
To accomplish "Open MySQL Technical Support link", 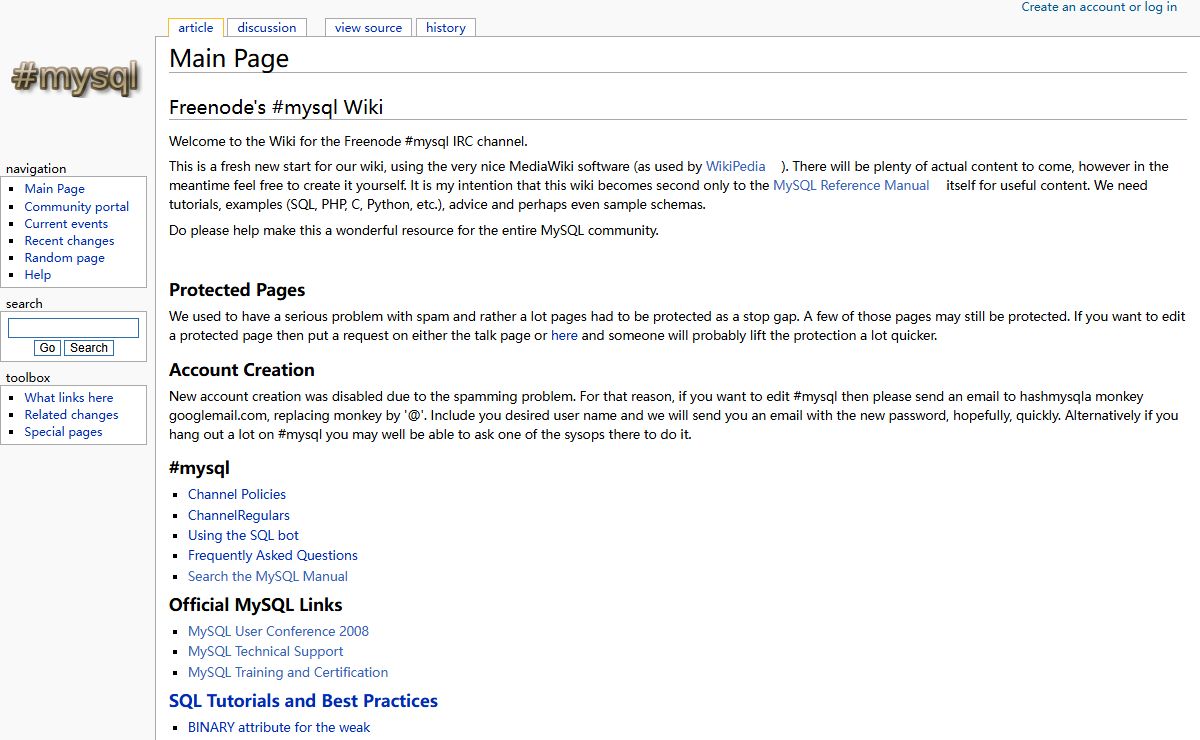I will click(x=266, y=651).
